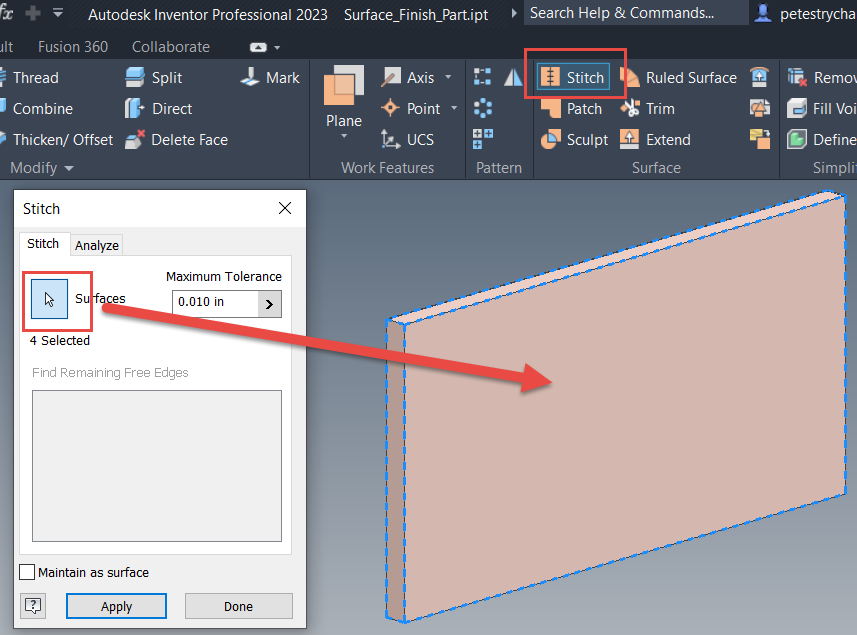Screen dimensions: 857x635
Task: Collapse the Modify panel expander
Action: point(69,168)
